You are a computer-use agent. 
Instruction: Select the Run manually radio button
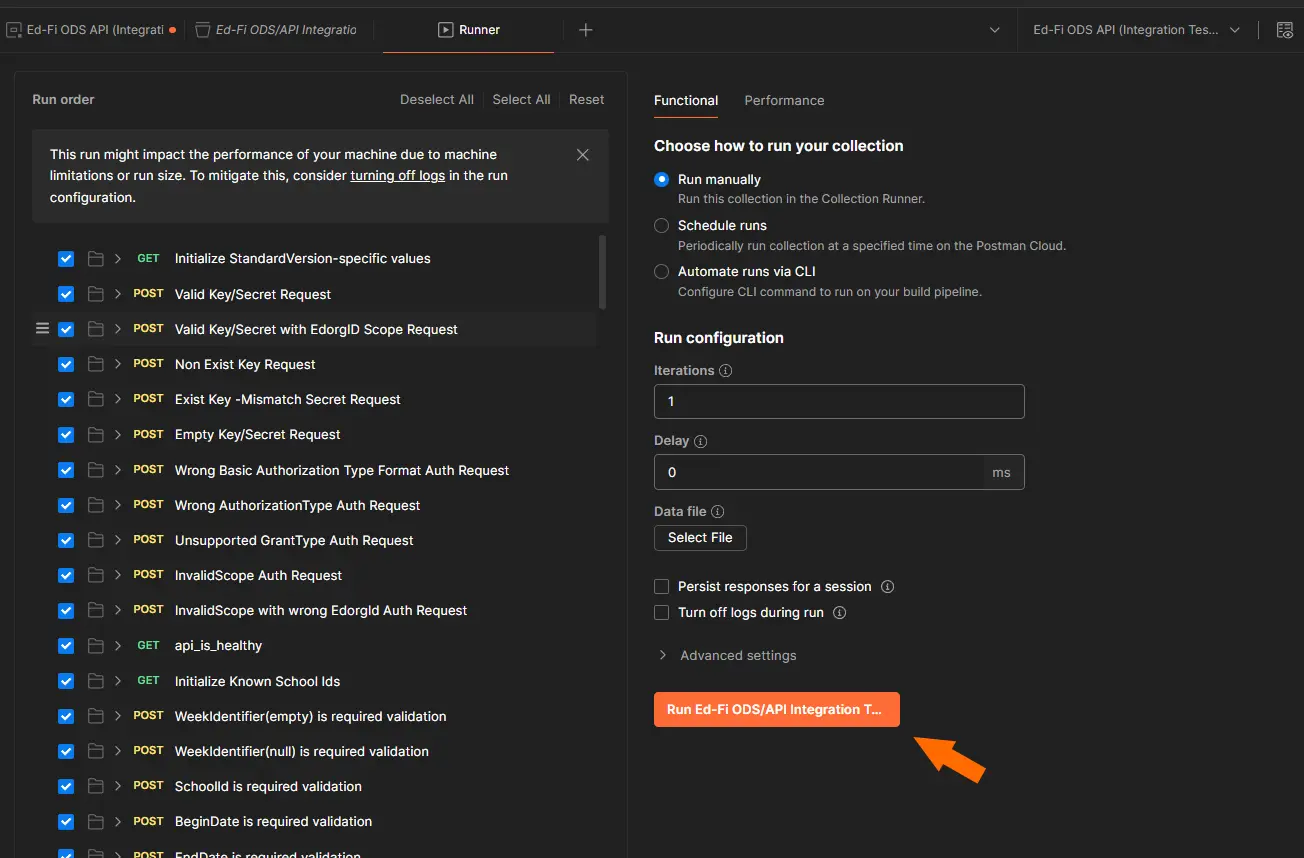pyautogui.click(x=661, y=180)
